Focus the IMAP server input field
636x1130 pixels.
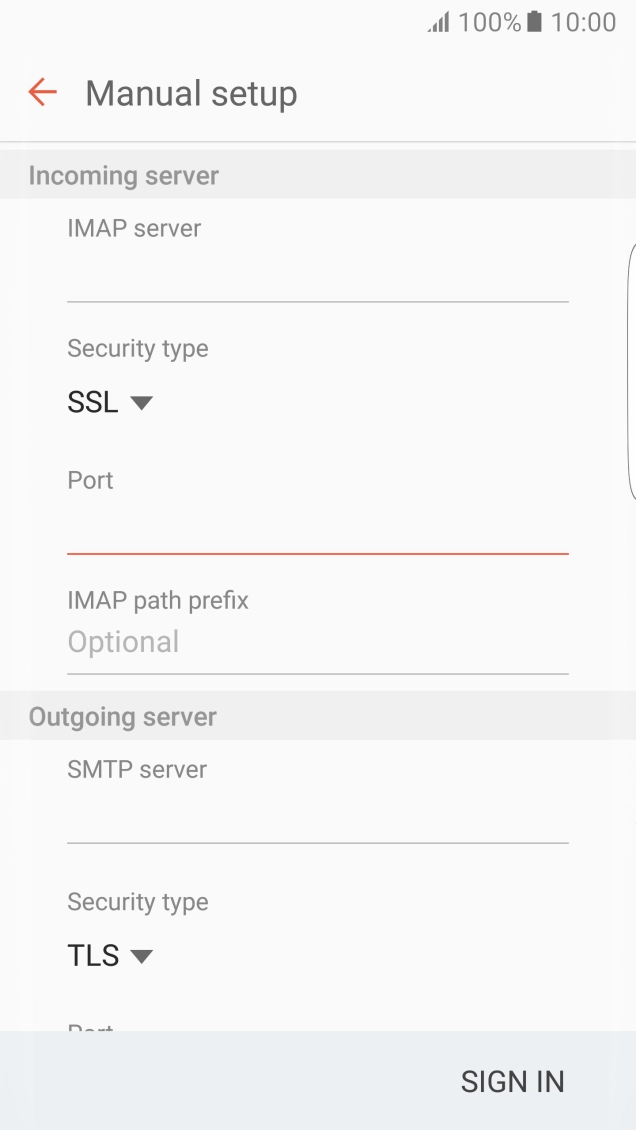317,276
